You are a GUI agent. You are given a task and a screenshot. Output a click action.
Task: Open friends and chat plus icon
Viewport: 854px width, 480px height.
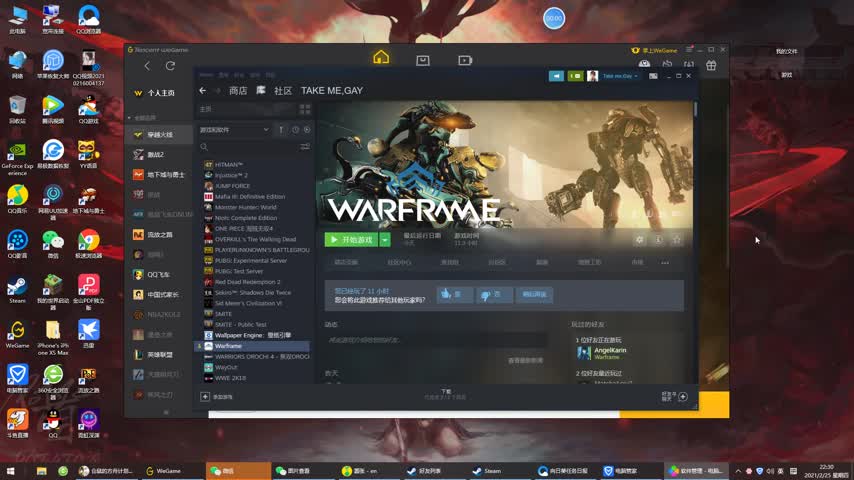(683, 397)
